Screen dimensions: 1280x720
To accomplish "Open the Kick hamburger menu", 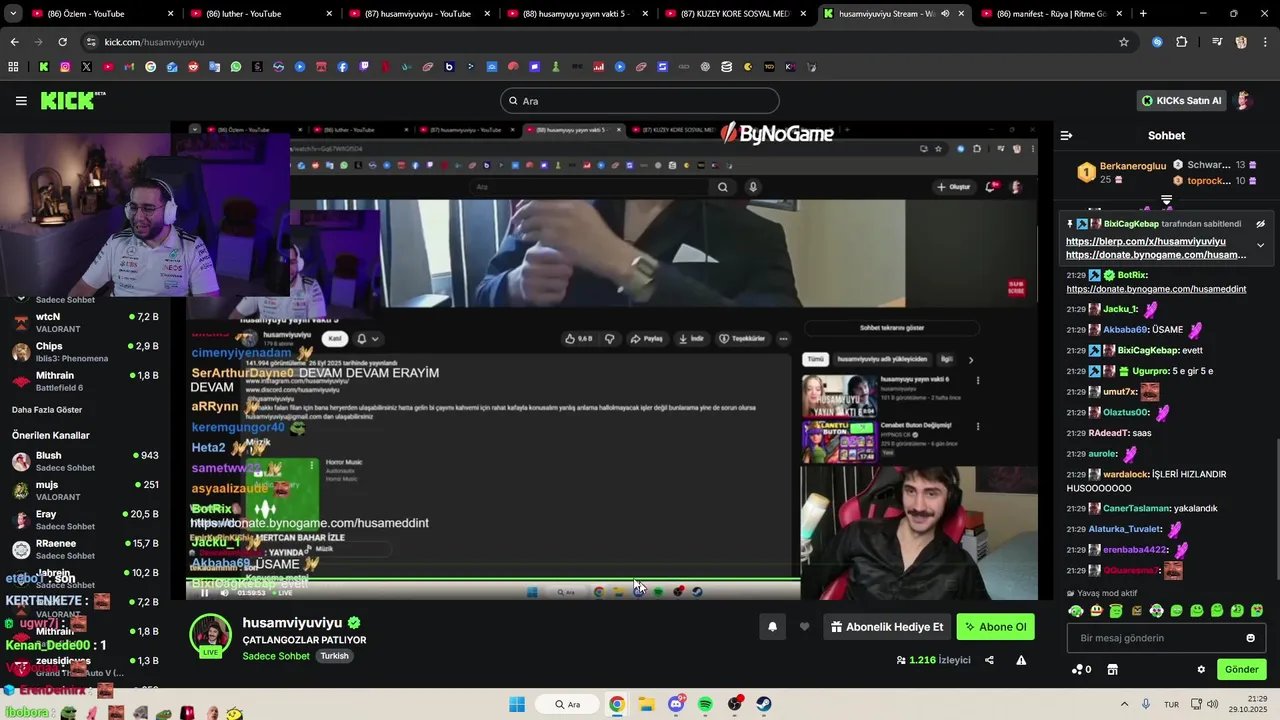I will pyautogui.click(x=21, y=100).
